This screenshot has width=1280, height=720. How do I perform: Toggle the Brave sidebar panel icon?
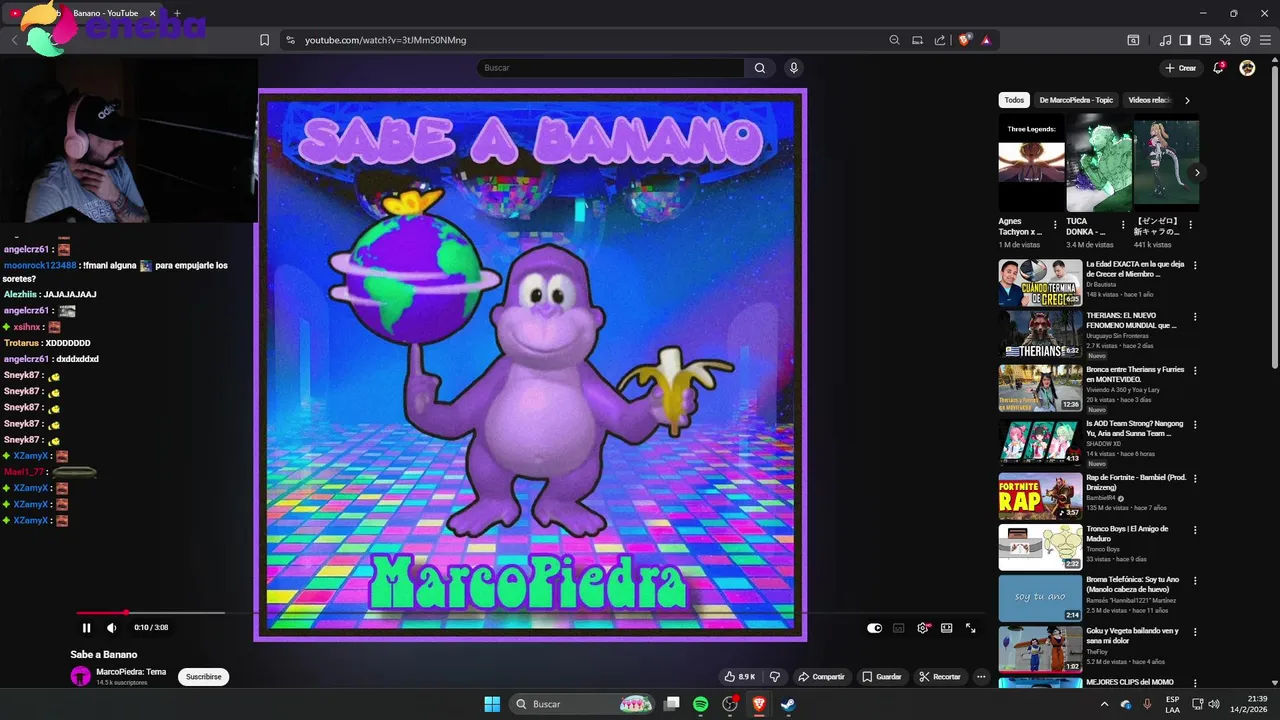1185,40
